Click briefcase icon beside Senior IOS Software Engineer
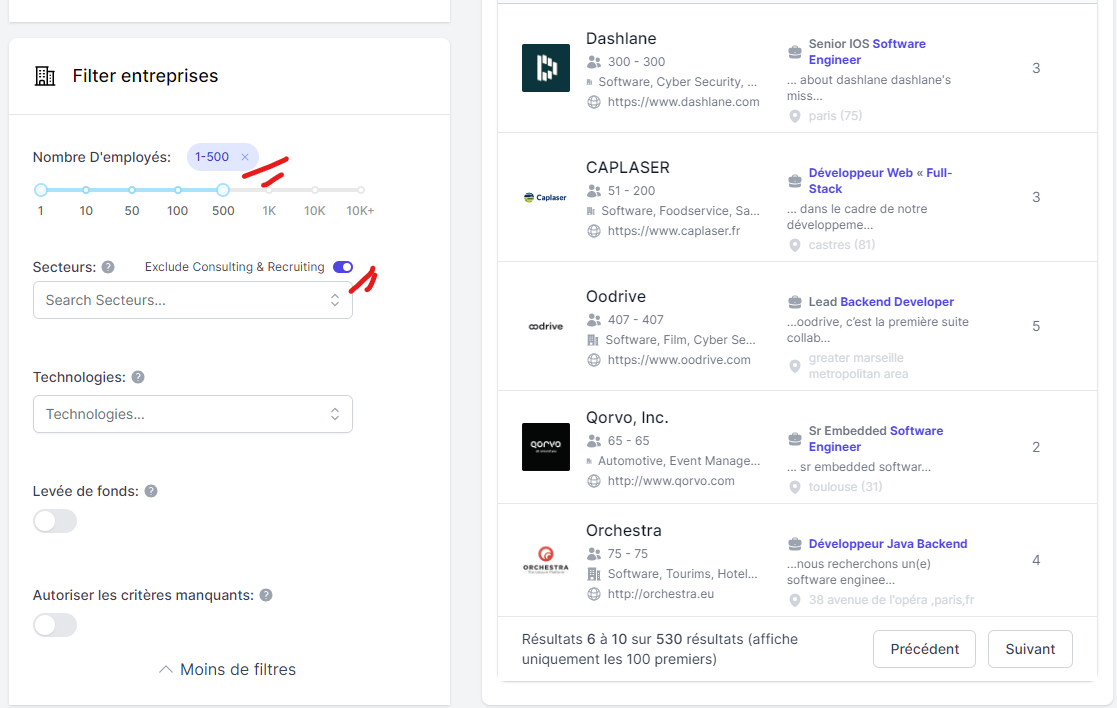 tap(794, 52)
